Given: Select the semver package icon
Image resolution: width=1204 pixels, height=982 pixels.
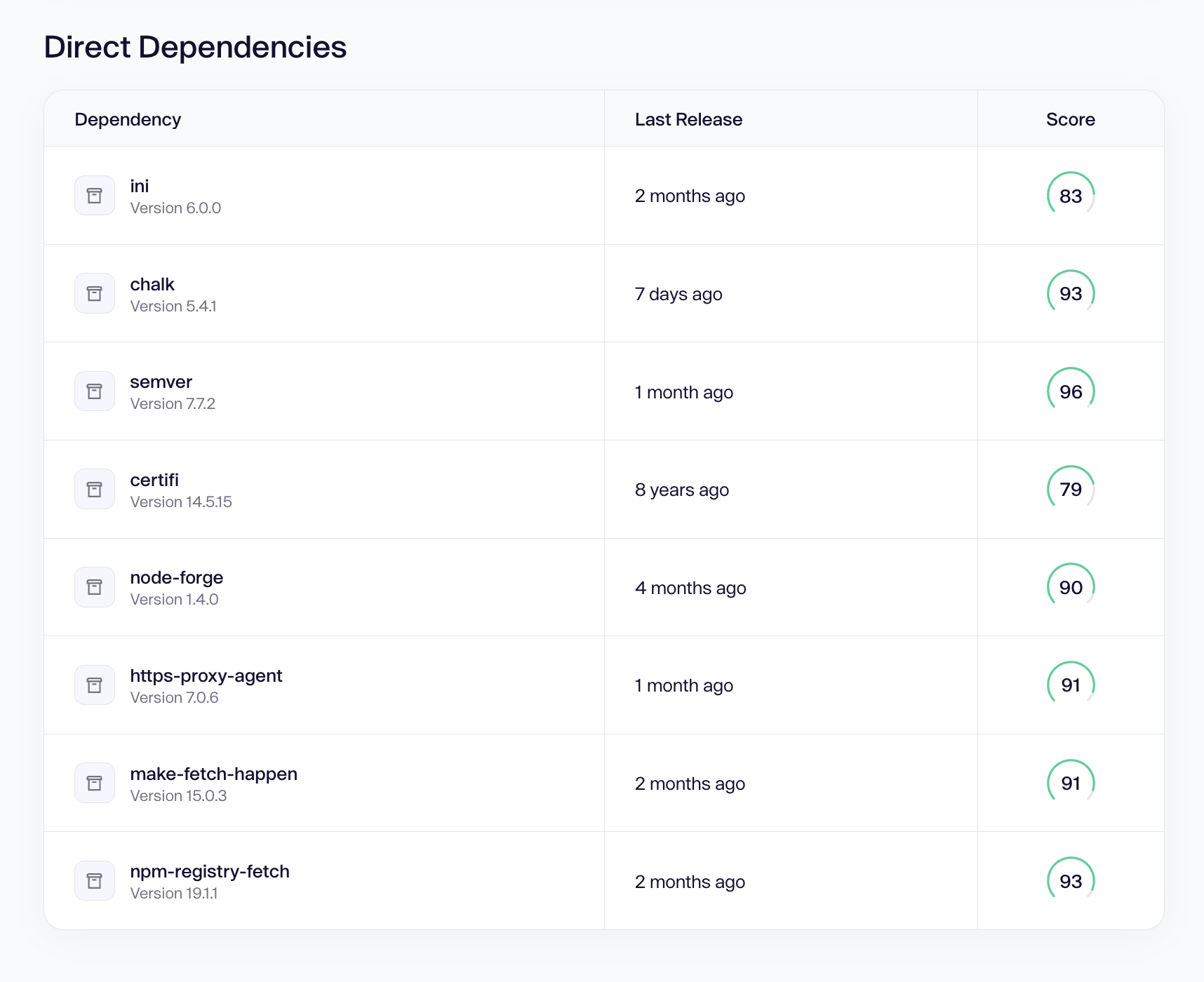Looking at the screenshot, I should [95, 391].
